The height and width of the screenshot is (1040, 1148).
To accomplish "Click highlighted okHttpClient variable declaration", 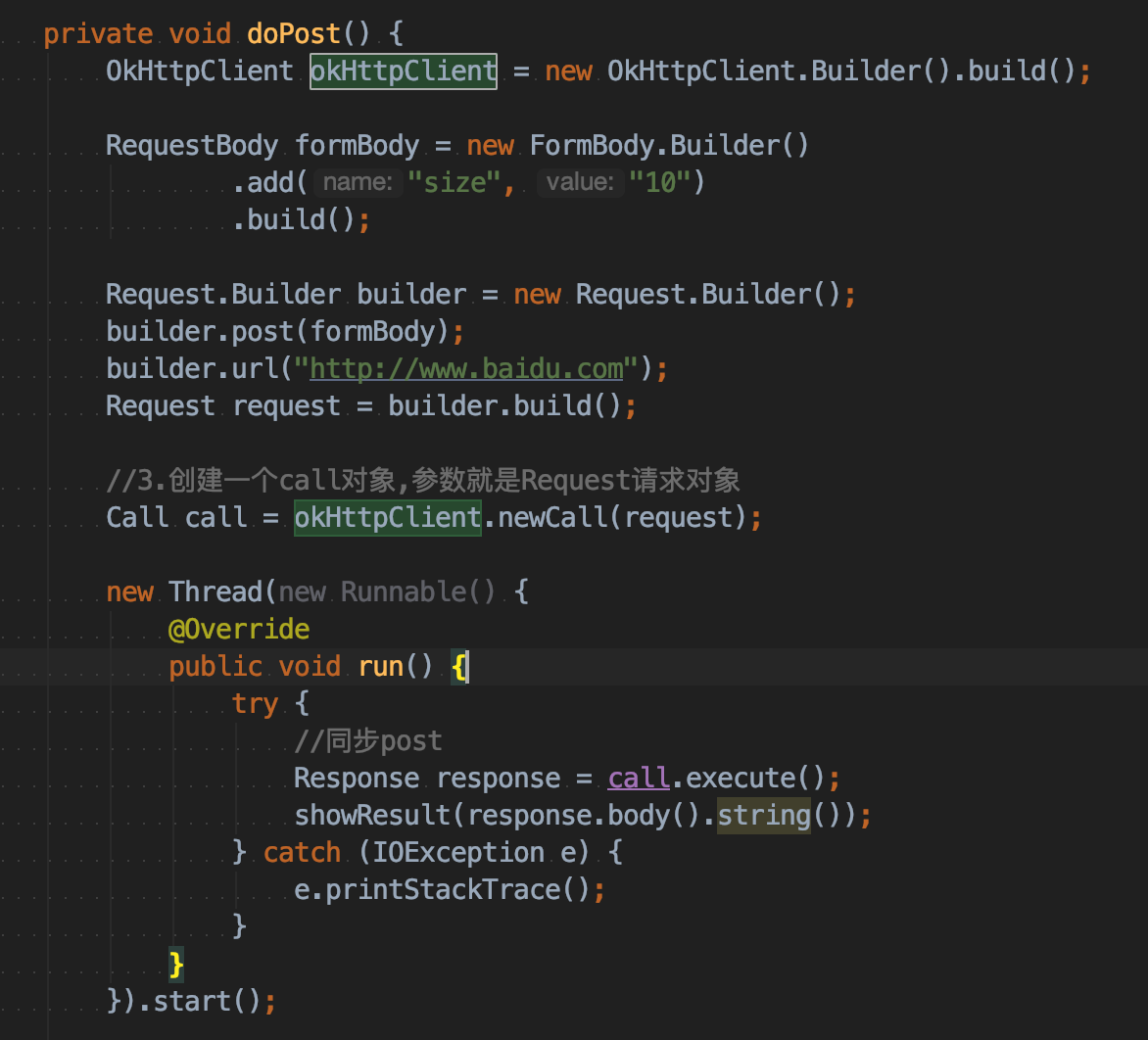I will pos(404,71).
